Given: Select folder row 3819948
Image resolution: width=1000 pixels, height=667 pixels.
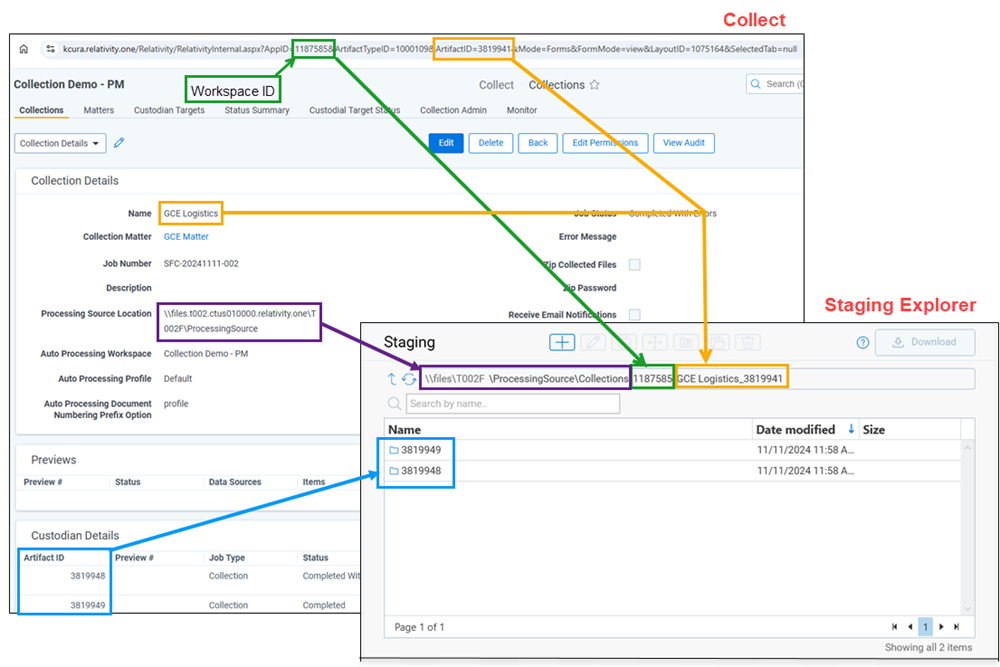Looking at the screenshot, I should [673, 471].
